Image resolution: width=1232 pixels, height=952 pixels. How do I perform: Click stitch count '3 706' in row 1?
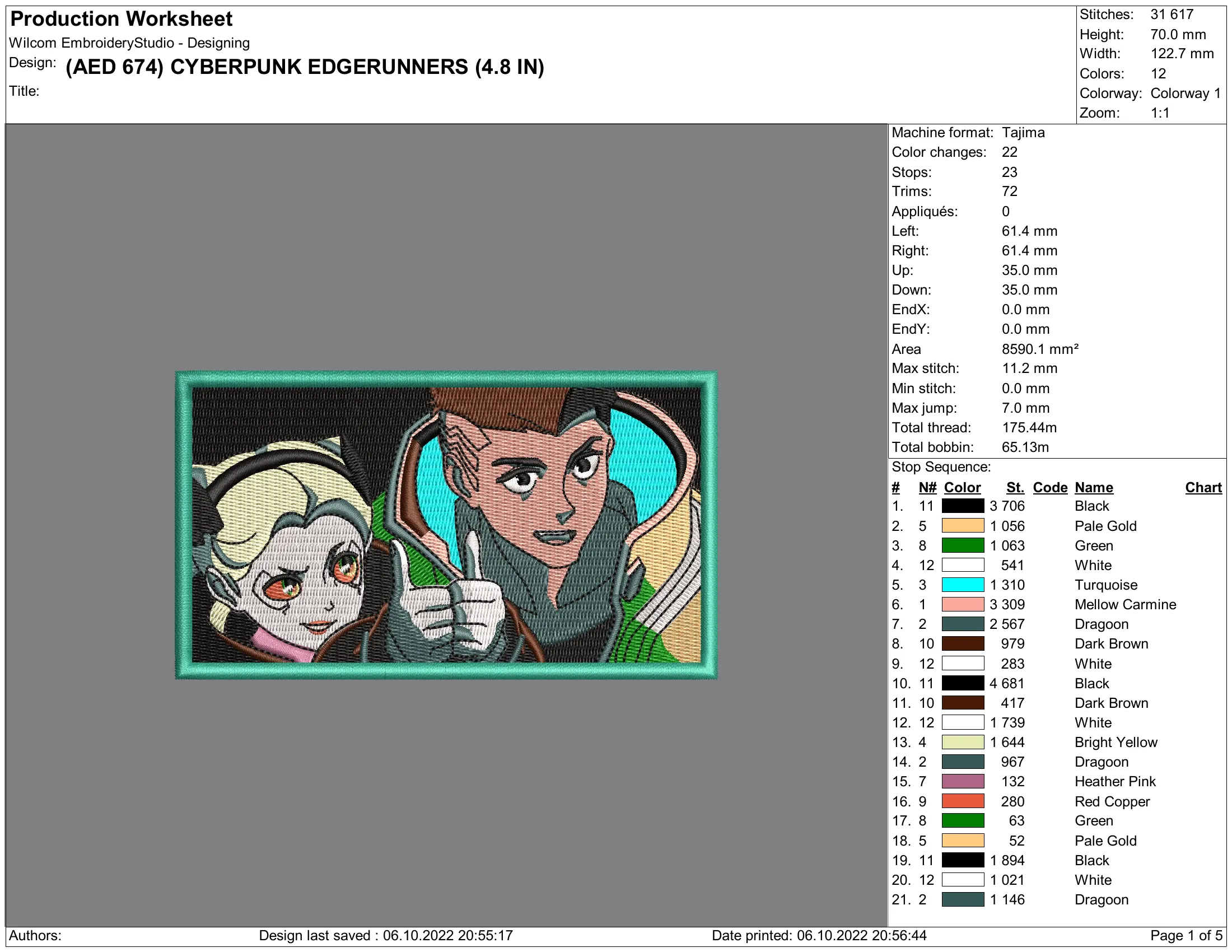tap(1007, 506)
